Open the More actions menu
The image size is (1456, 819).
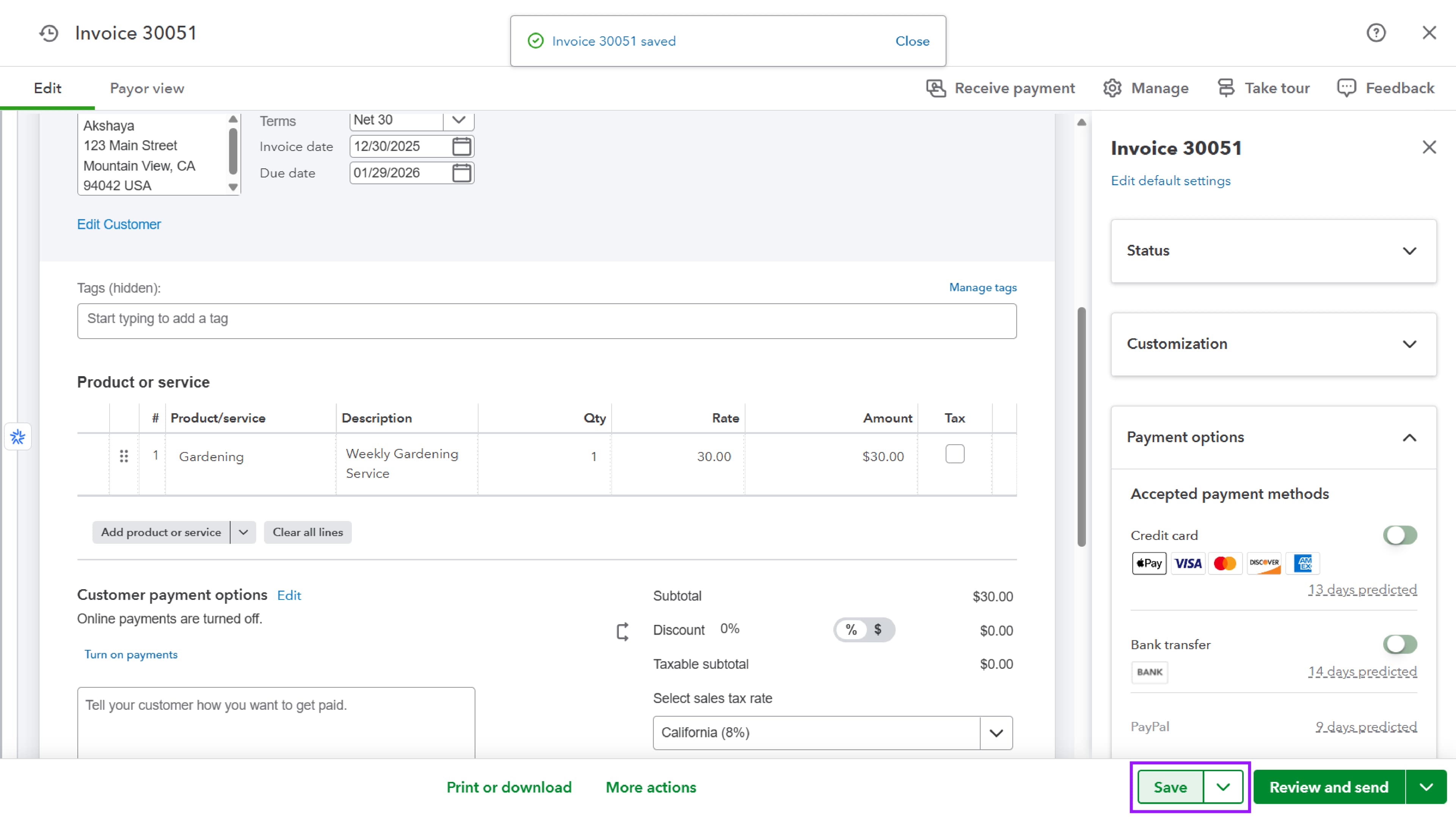coord(651,788)
